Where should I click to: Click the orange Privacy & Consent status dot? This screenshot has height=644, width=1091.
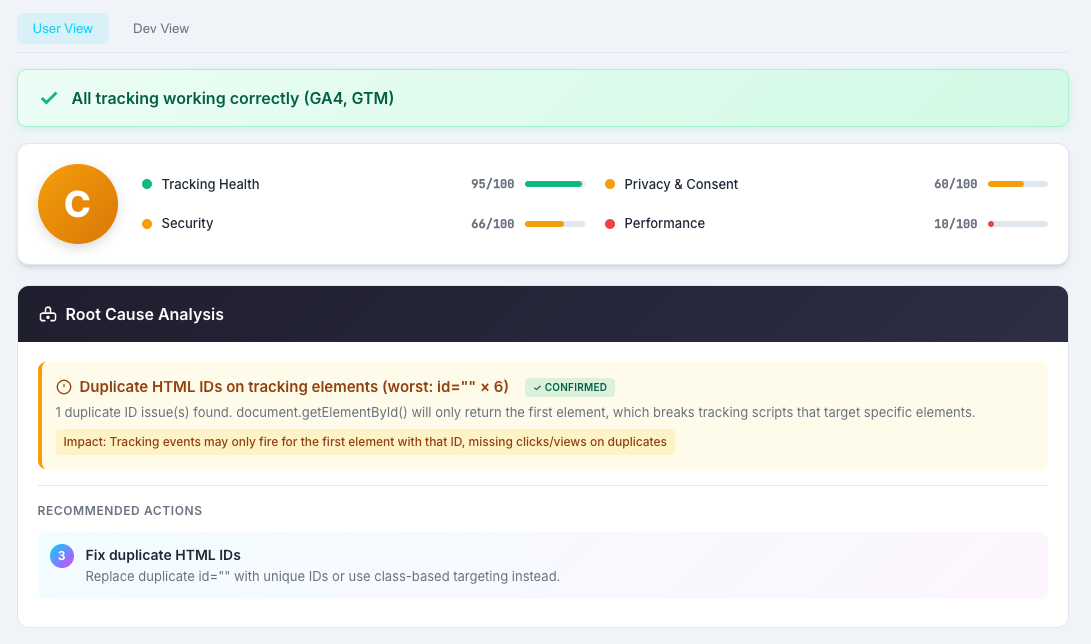(610, 184)
